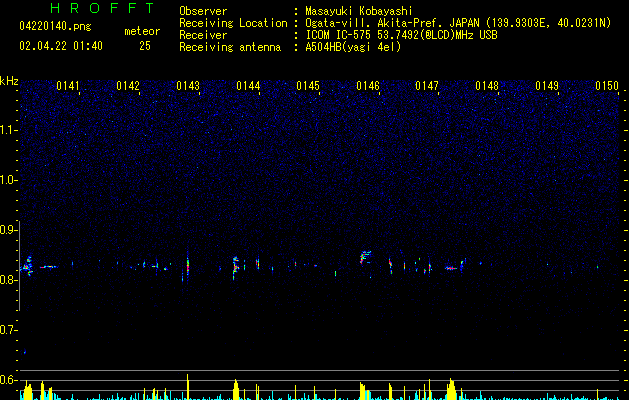Click the 0.9 kHz axis label

pos(8,230)
